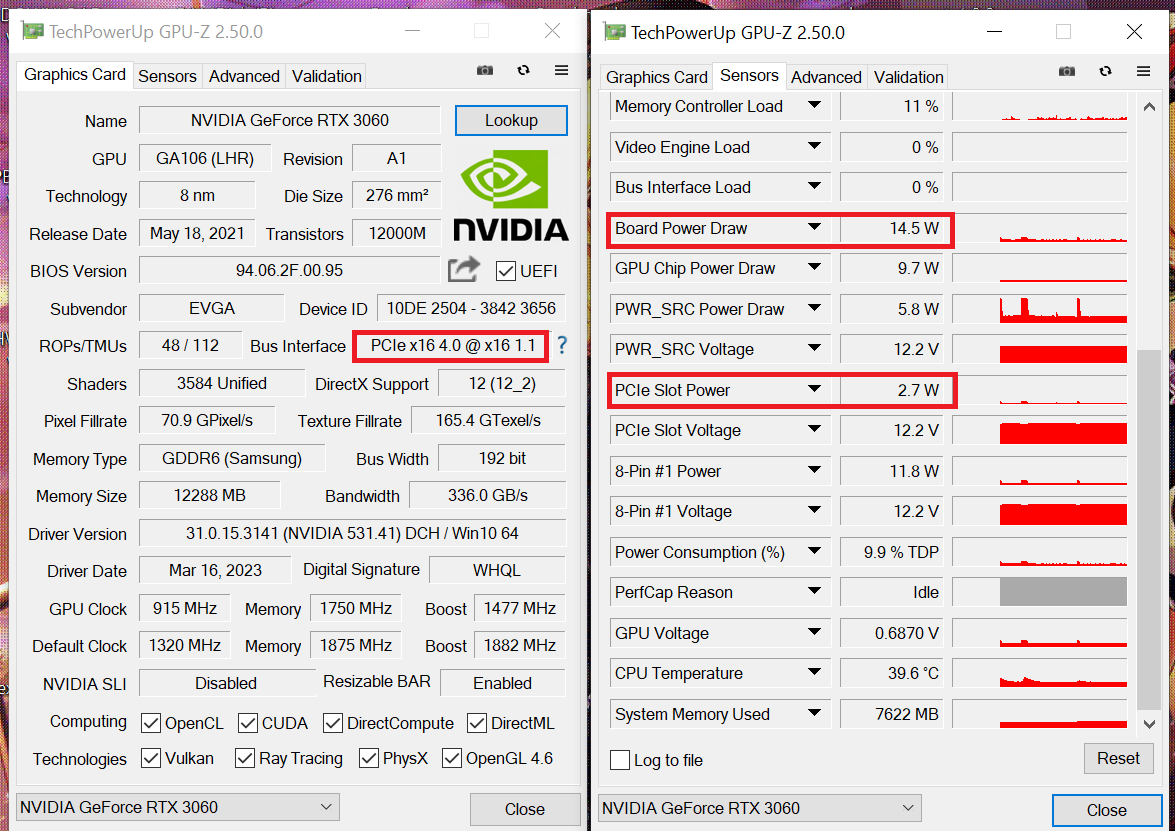Click the refresh icon in left GPU-Z window
Screen dimensions: 1175x831
coord(523,70)
